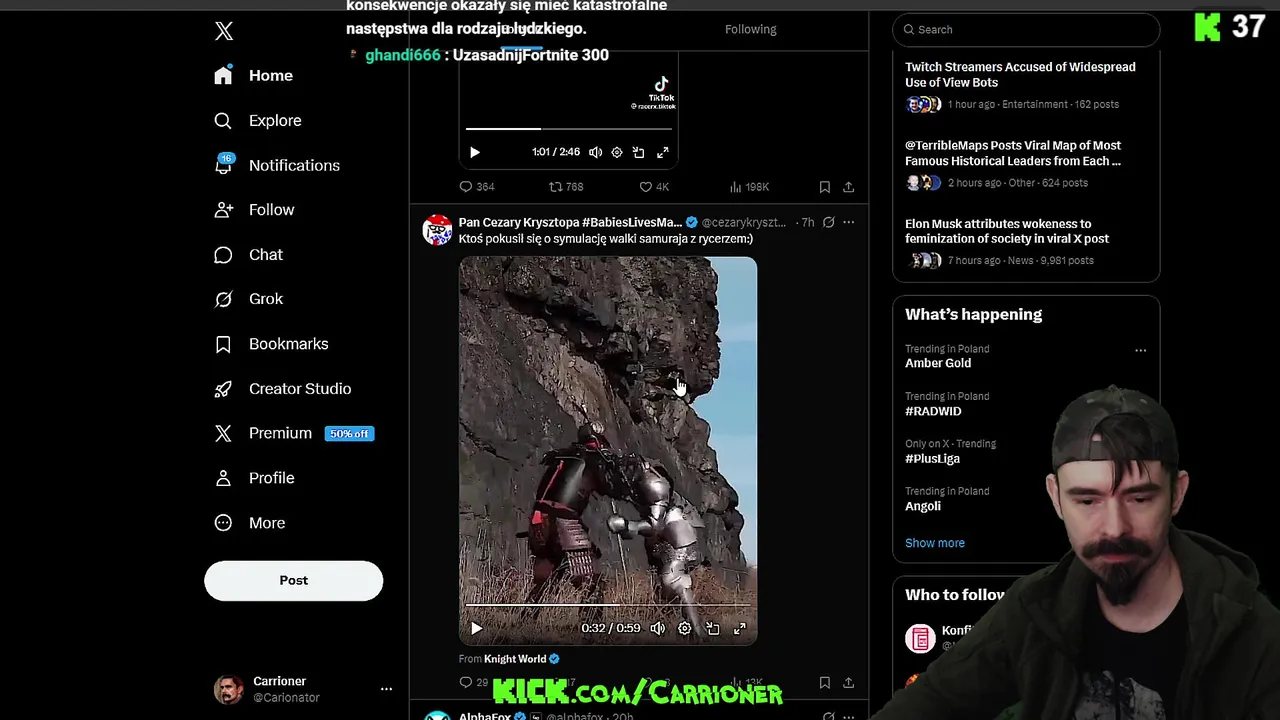
Task: Open top video settings gear
Action: (617, 152)
